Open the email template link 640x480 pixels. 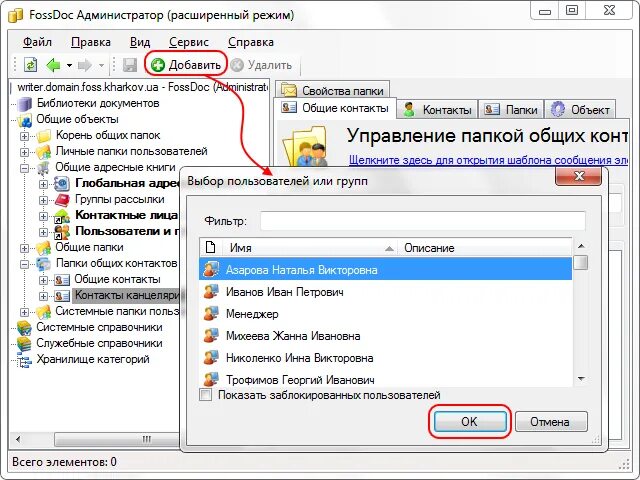[x=488, y=160]
